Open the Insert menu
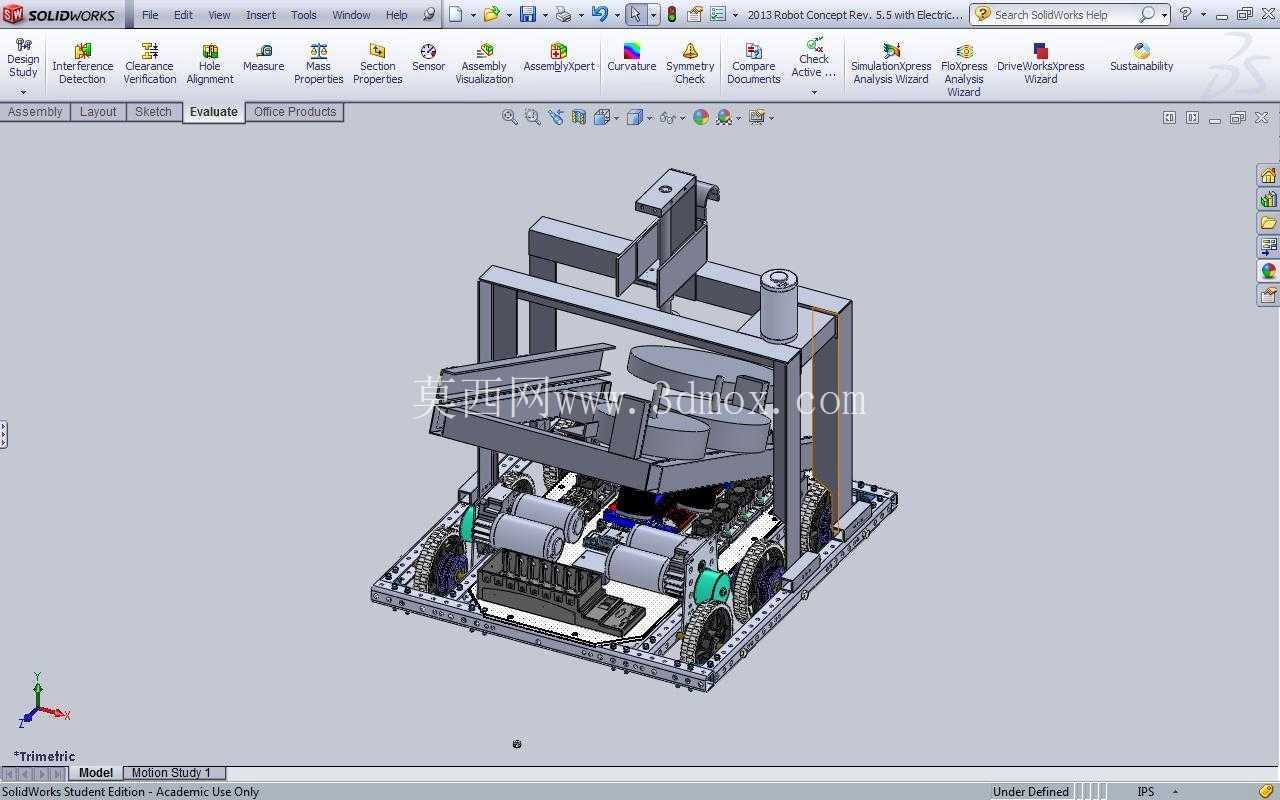This screenshot has height=800, width=1280. point(261,15)
